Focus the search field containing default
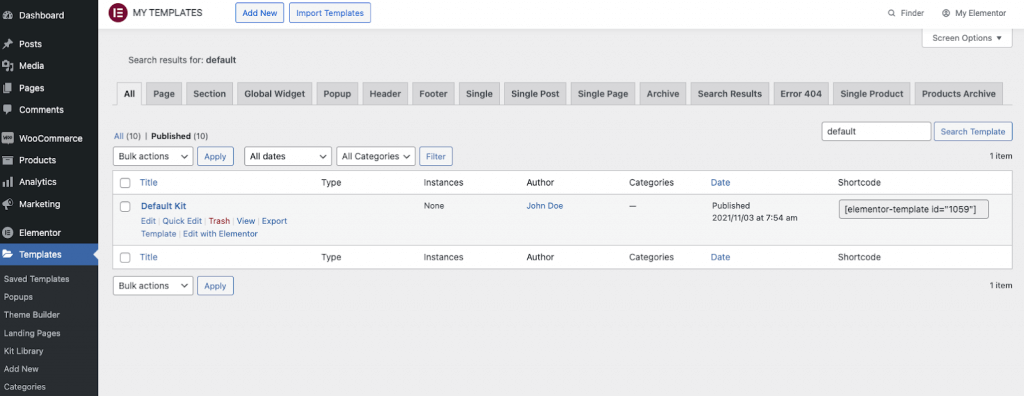1024x396 pixels. [x=876, y=131]
